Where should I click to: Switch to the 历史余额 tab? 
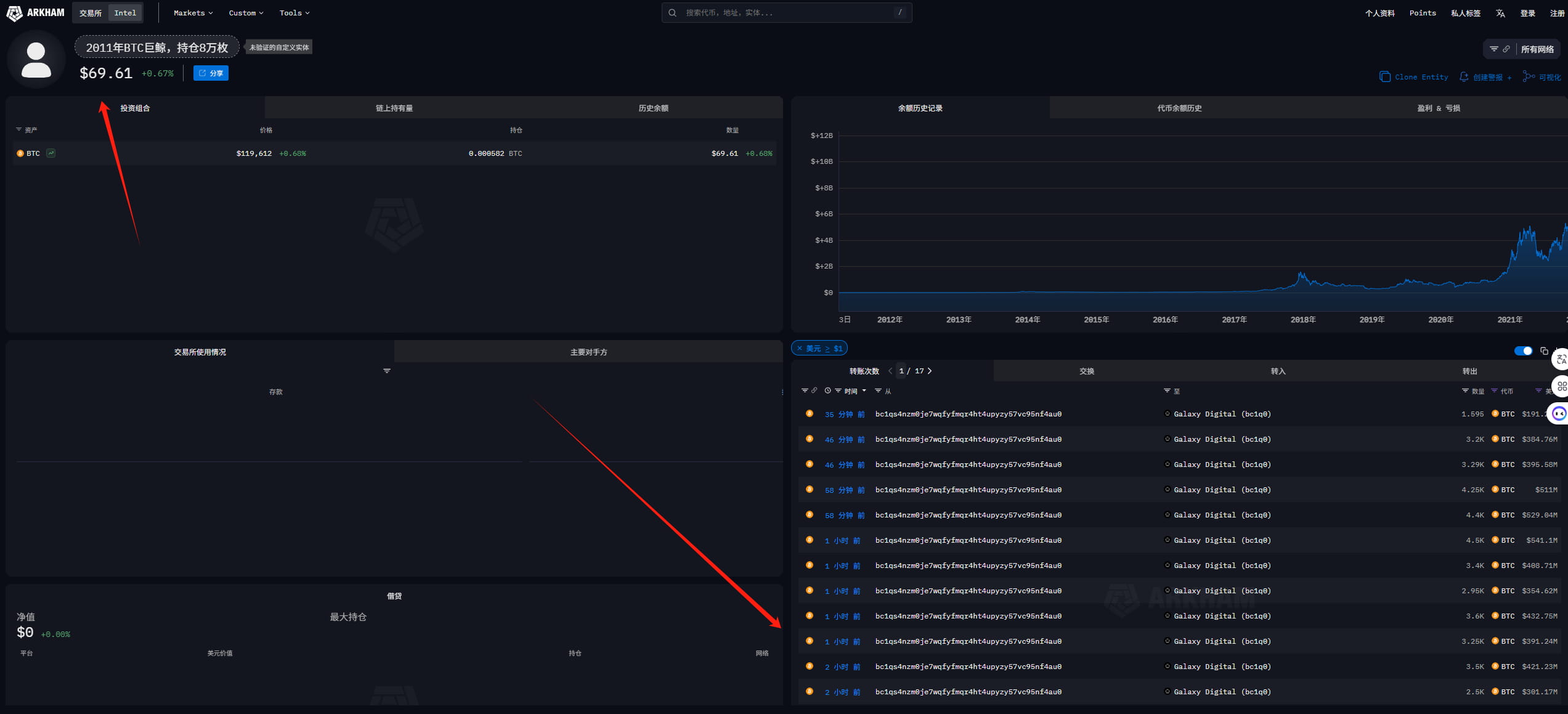coord(653,108)
